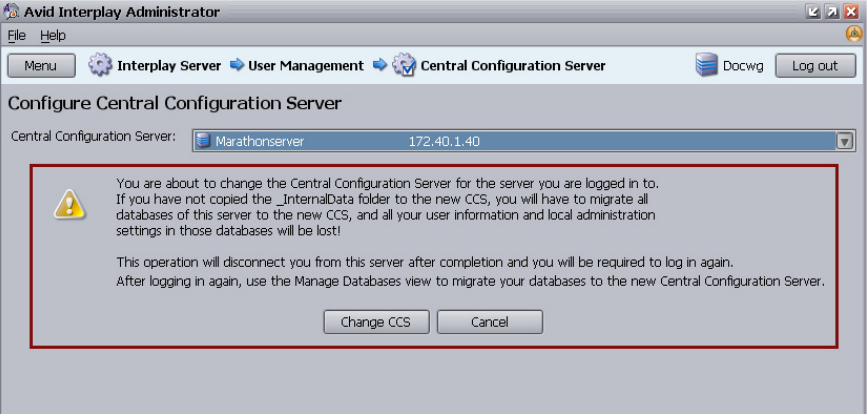Viewport: 867px width, 414px height.
Task: Click the Central Configuration Server gear-check icon
Action: [x=404, y=65]
